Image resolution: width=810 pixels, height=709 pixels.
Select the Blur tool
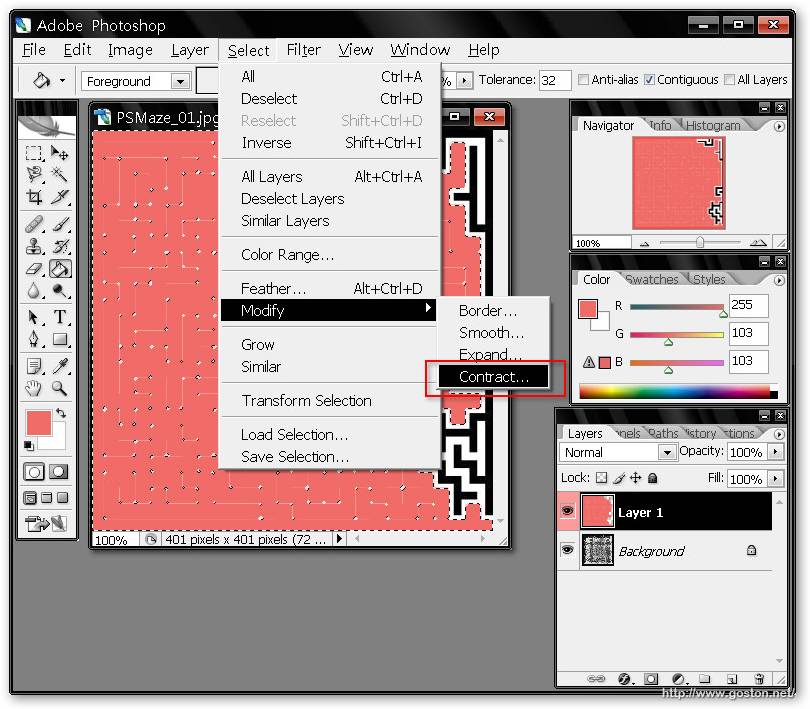click(x=34, y=291)
